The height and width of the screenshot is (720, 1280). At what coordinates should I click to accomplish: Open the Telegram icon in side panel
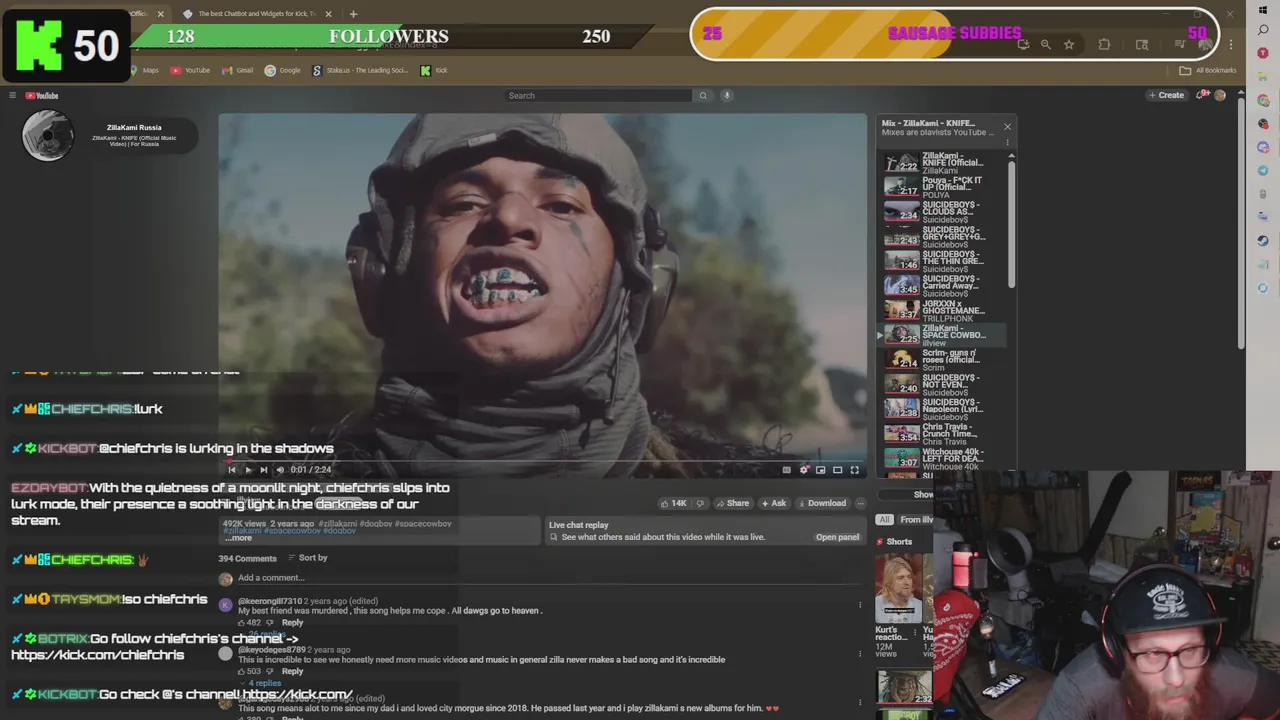coord(1263,170)
